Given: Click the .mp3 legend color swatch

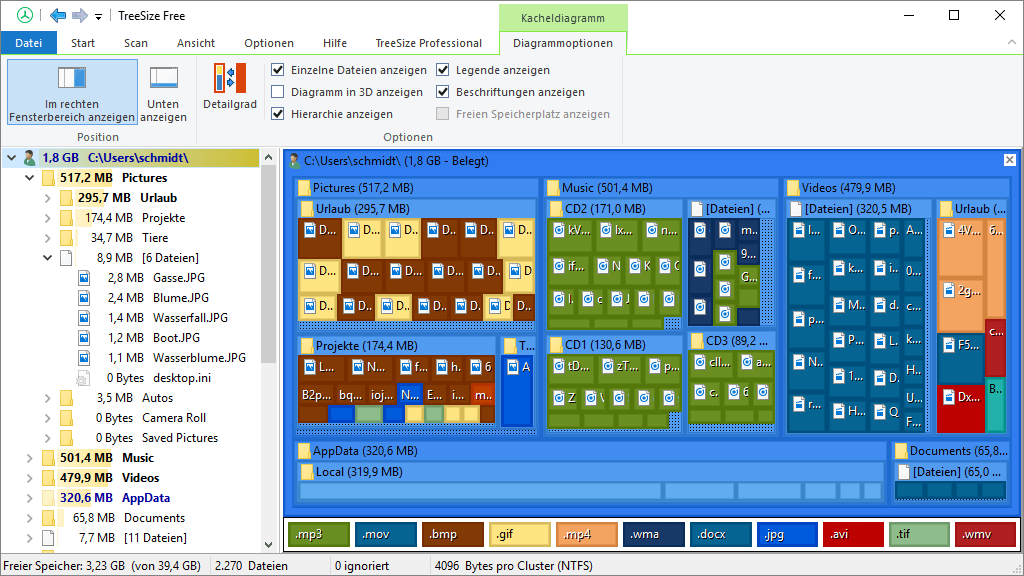Looking at the screenshot, I should point(319,534).
